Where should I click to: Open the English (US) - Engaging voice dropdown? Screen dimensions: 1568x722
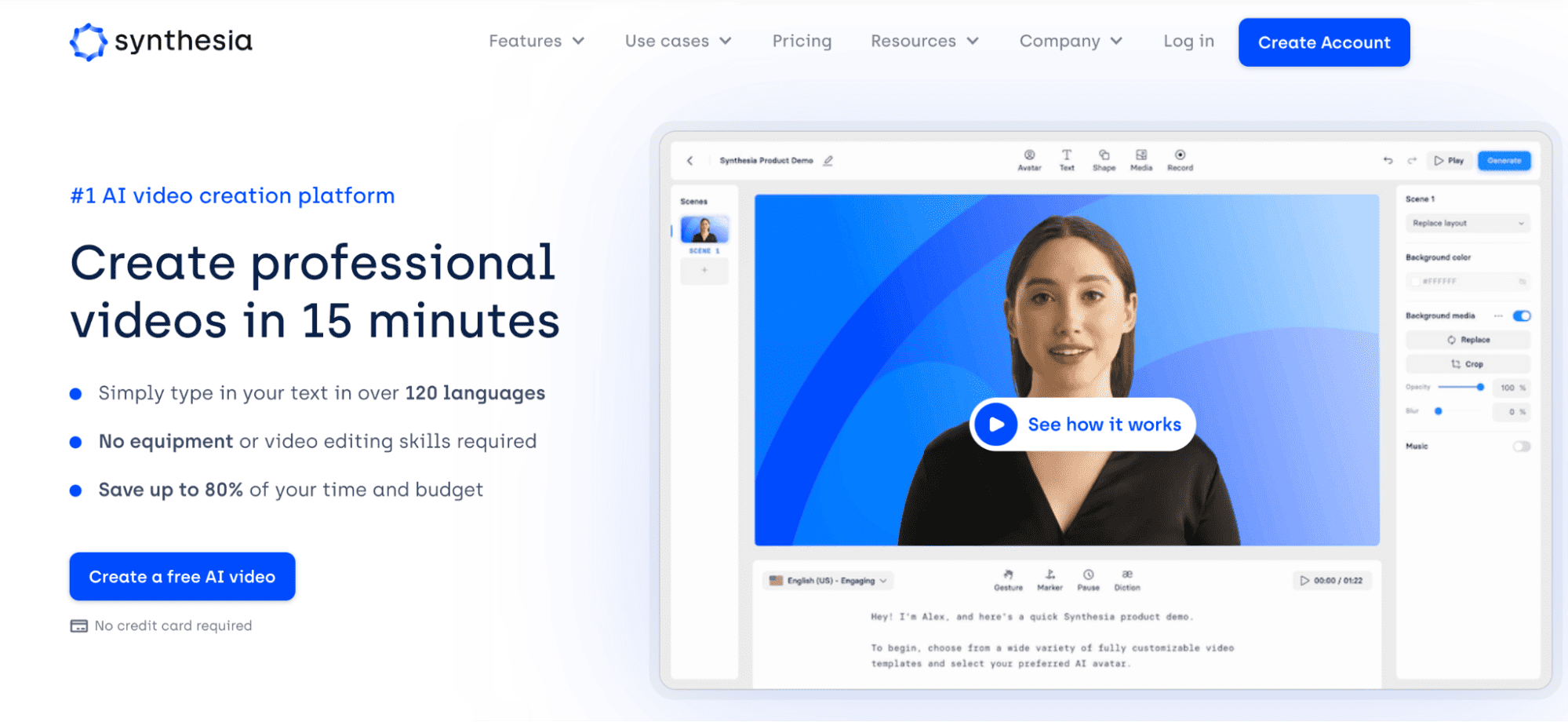pos(828,581)
